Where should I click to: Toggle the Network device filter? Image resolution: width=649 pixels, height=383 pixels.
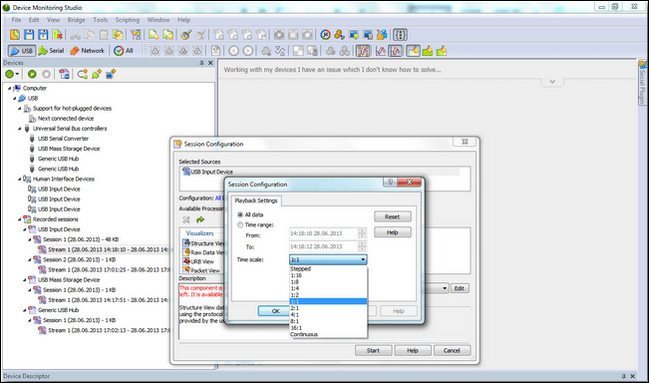pos(87,51)
